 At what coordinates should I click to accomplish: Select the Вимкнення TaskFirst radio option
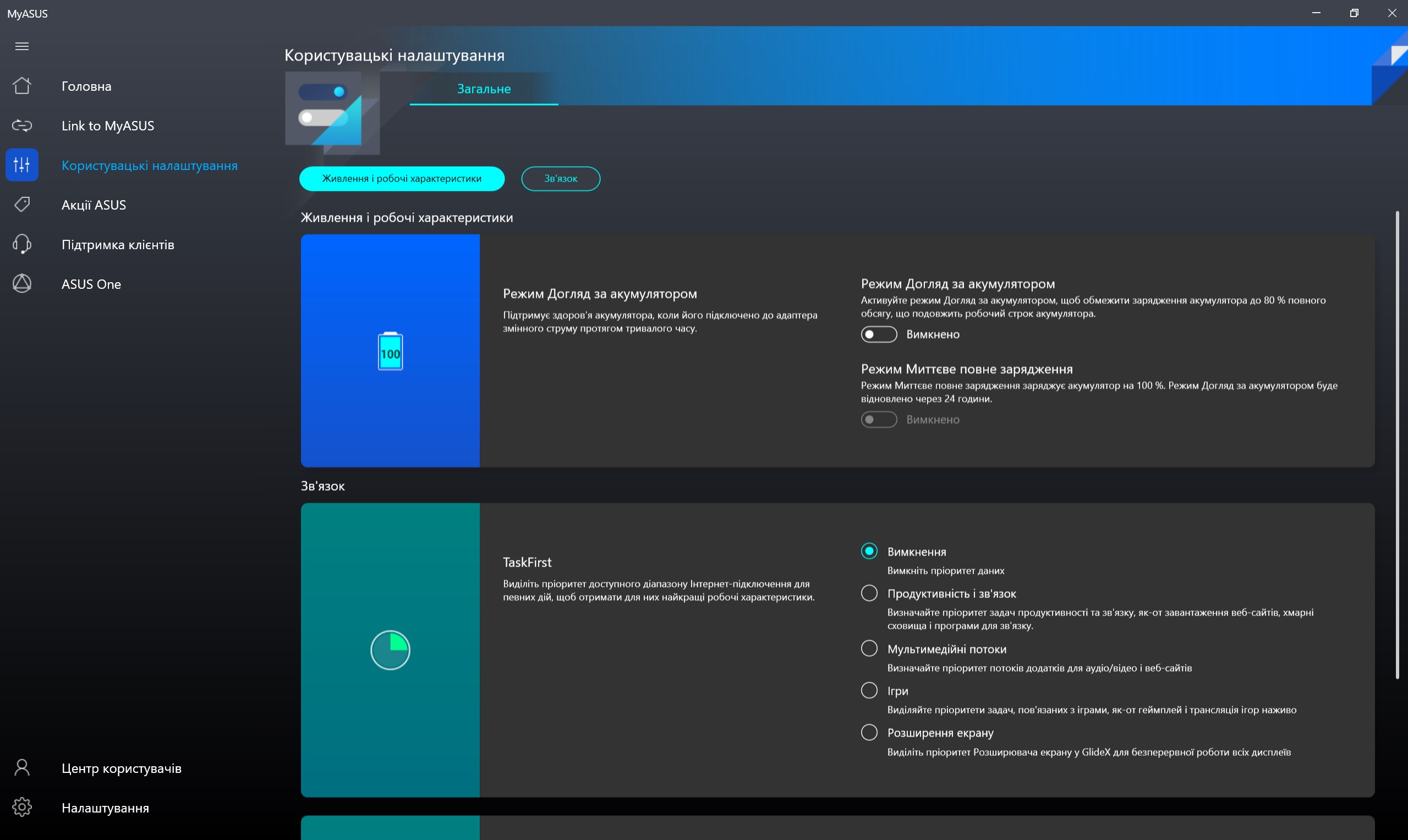869,551
